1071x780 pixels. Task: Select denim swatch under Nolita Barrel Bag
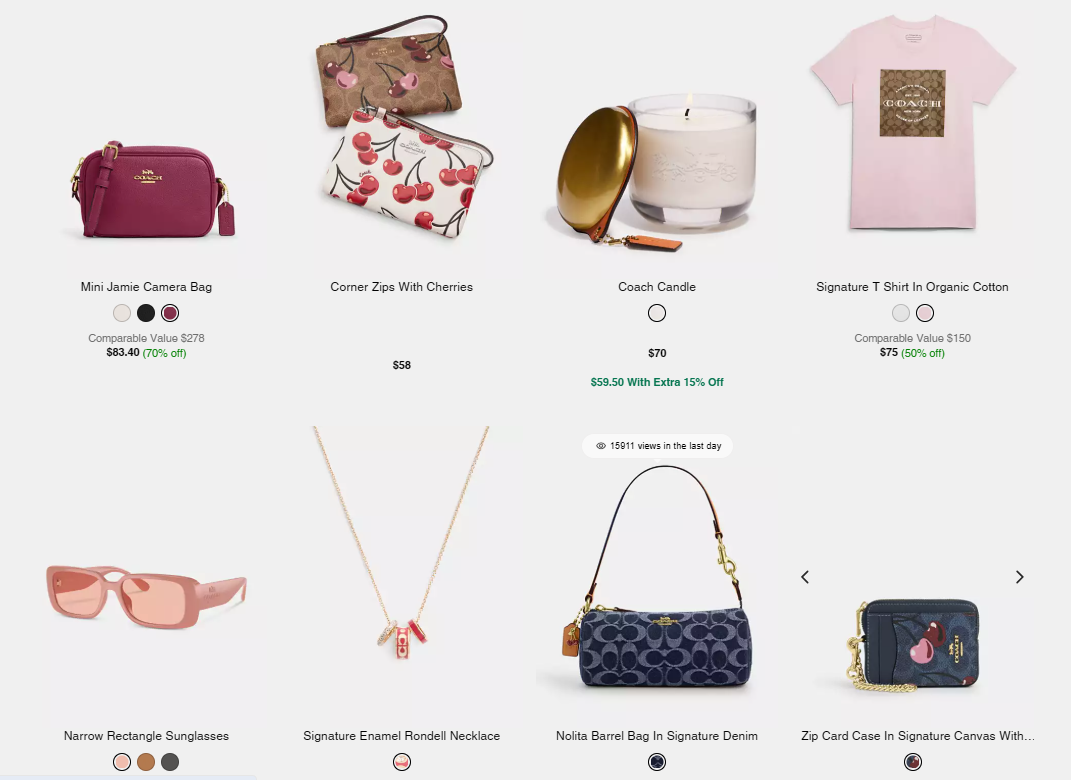pos(657,762)
